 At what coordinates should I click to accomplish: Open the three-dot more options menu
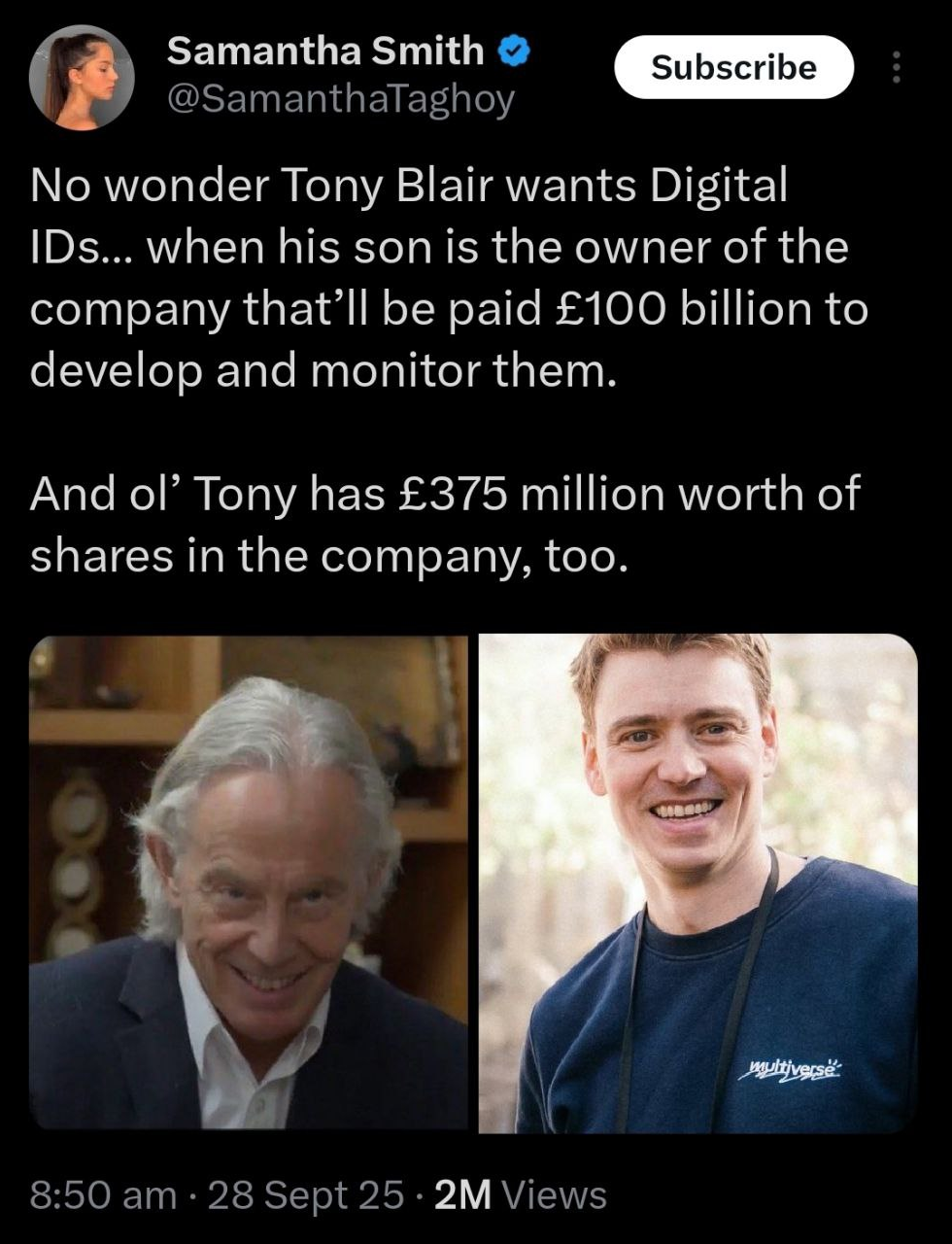(896, 67)
